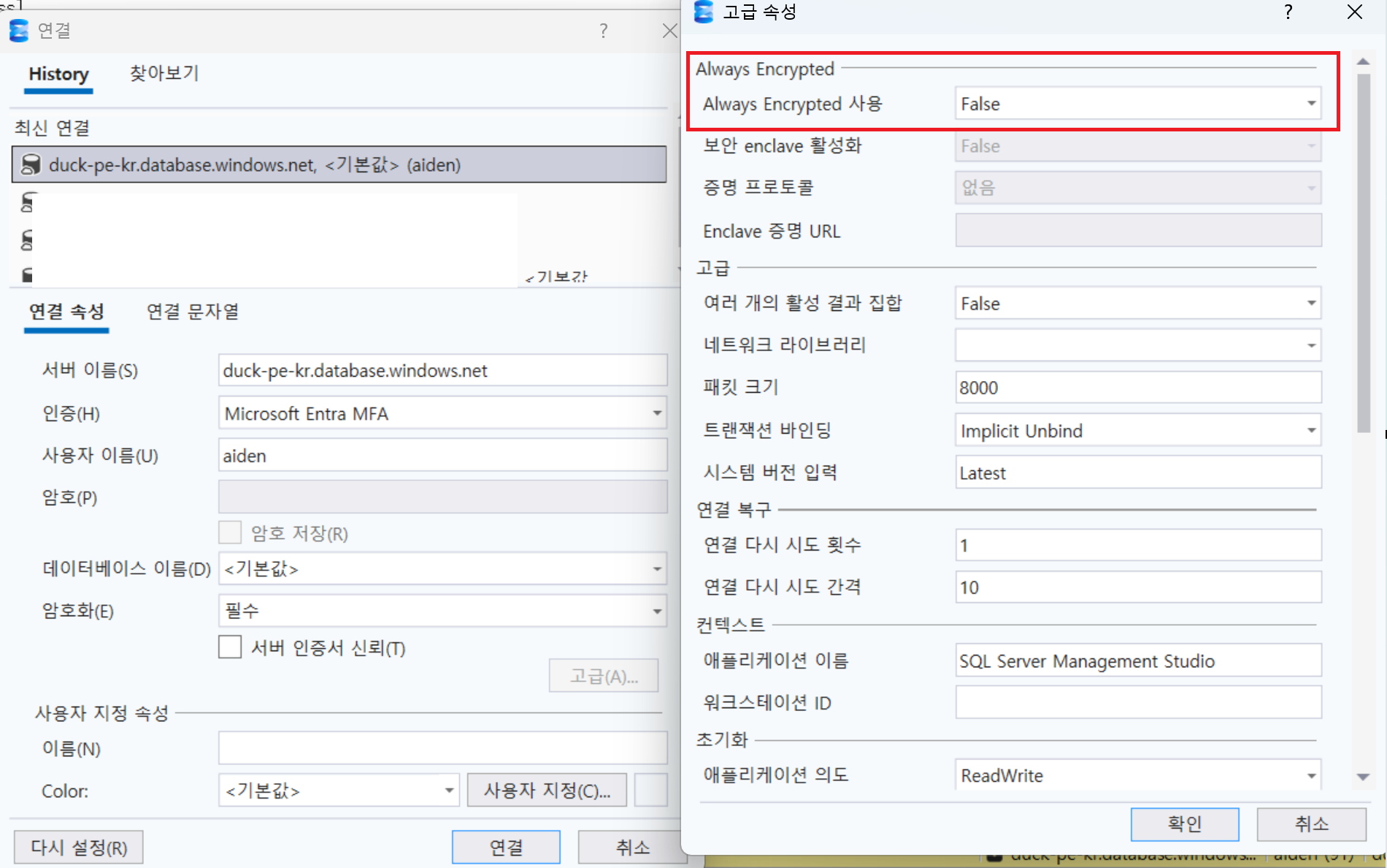
Task: Click the 연결 다시 시도 횟수 field
Action: click(x=1138, y=545)
